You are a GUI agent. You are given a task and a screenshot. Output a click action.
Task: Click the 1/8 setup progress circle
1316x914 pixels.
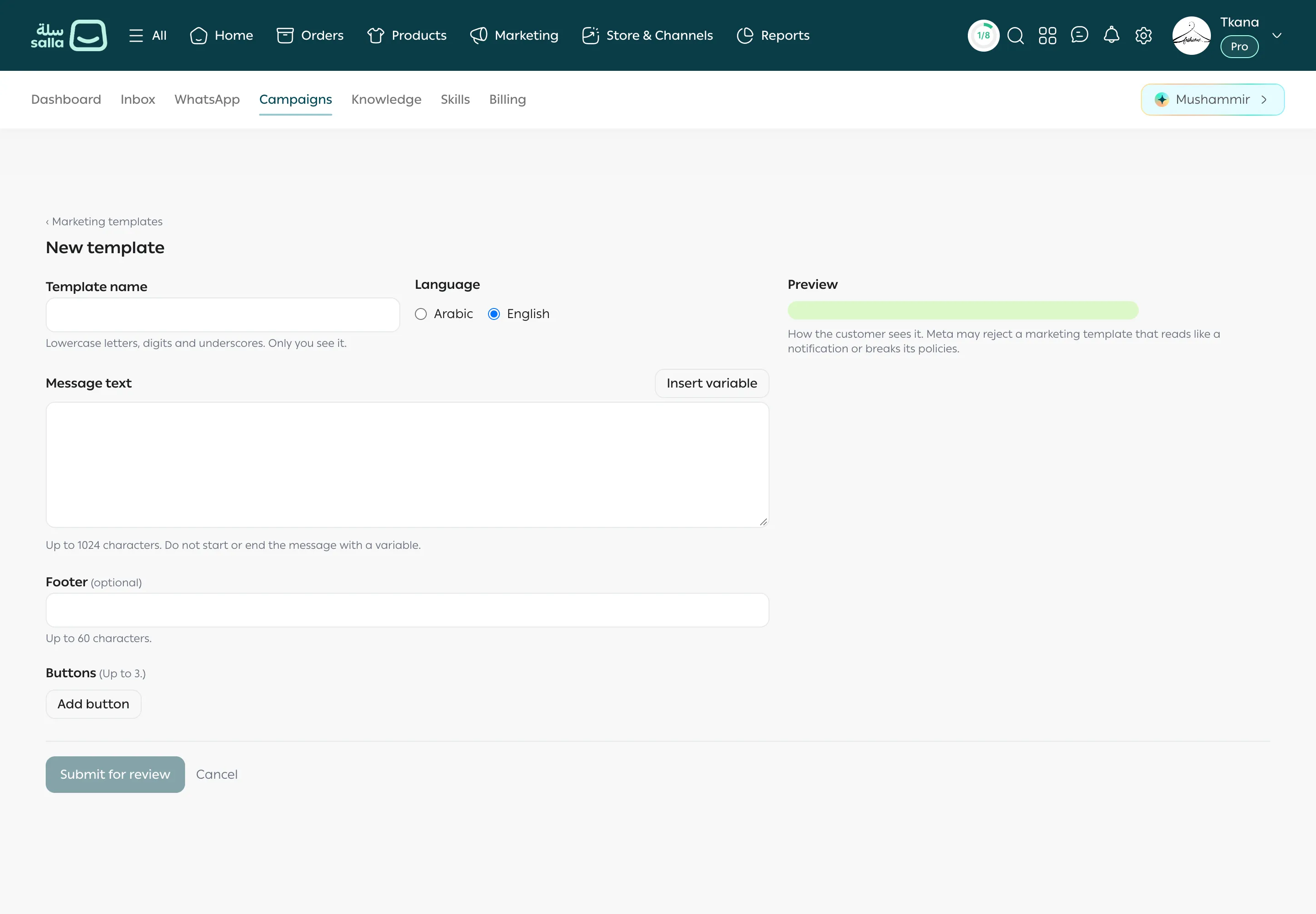(983, 36)
